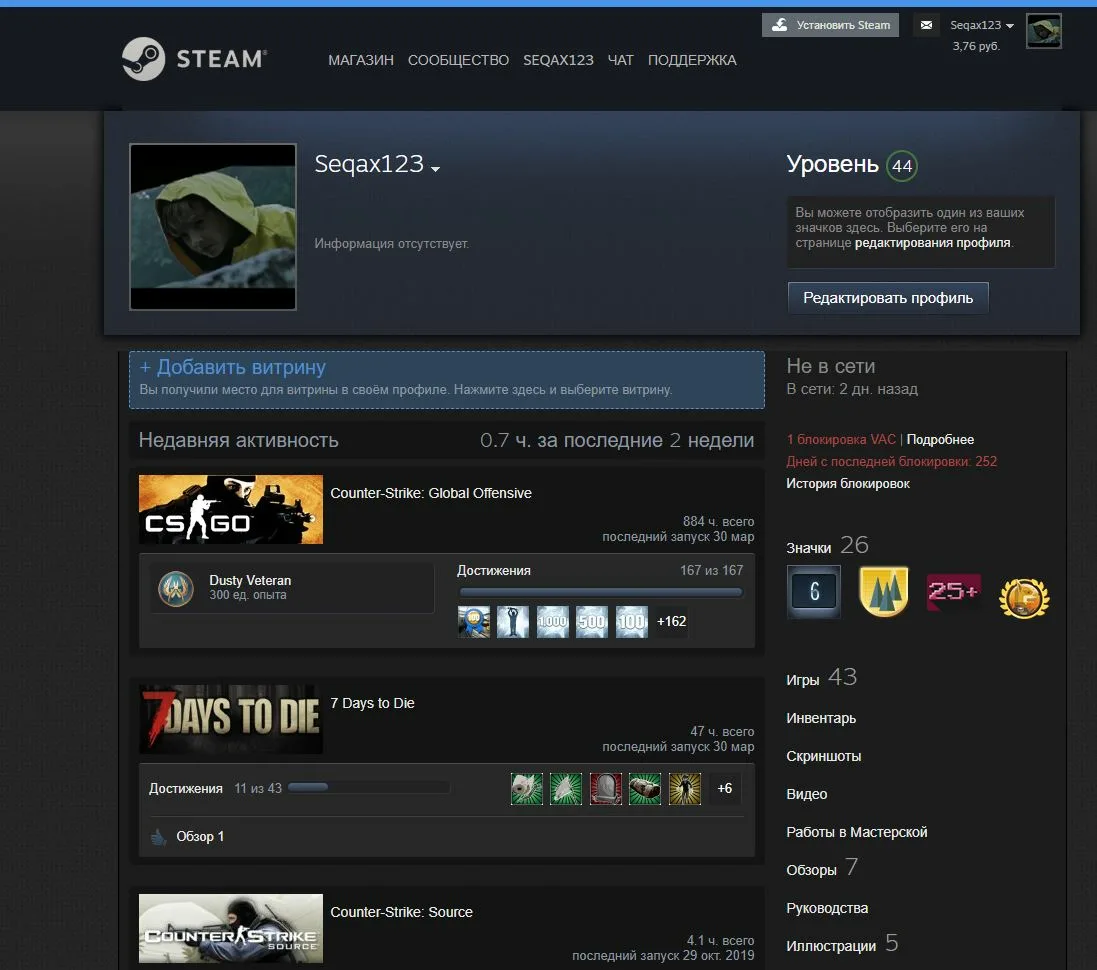1097x970 pixels.
Task: Open the badge showing number 6
Action: point(814,591)
